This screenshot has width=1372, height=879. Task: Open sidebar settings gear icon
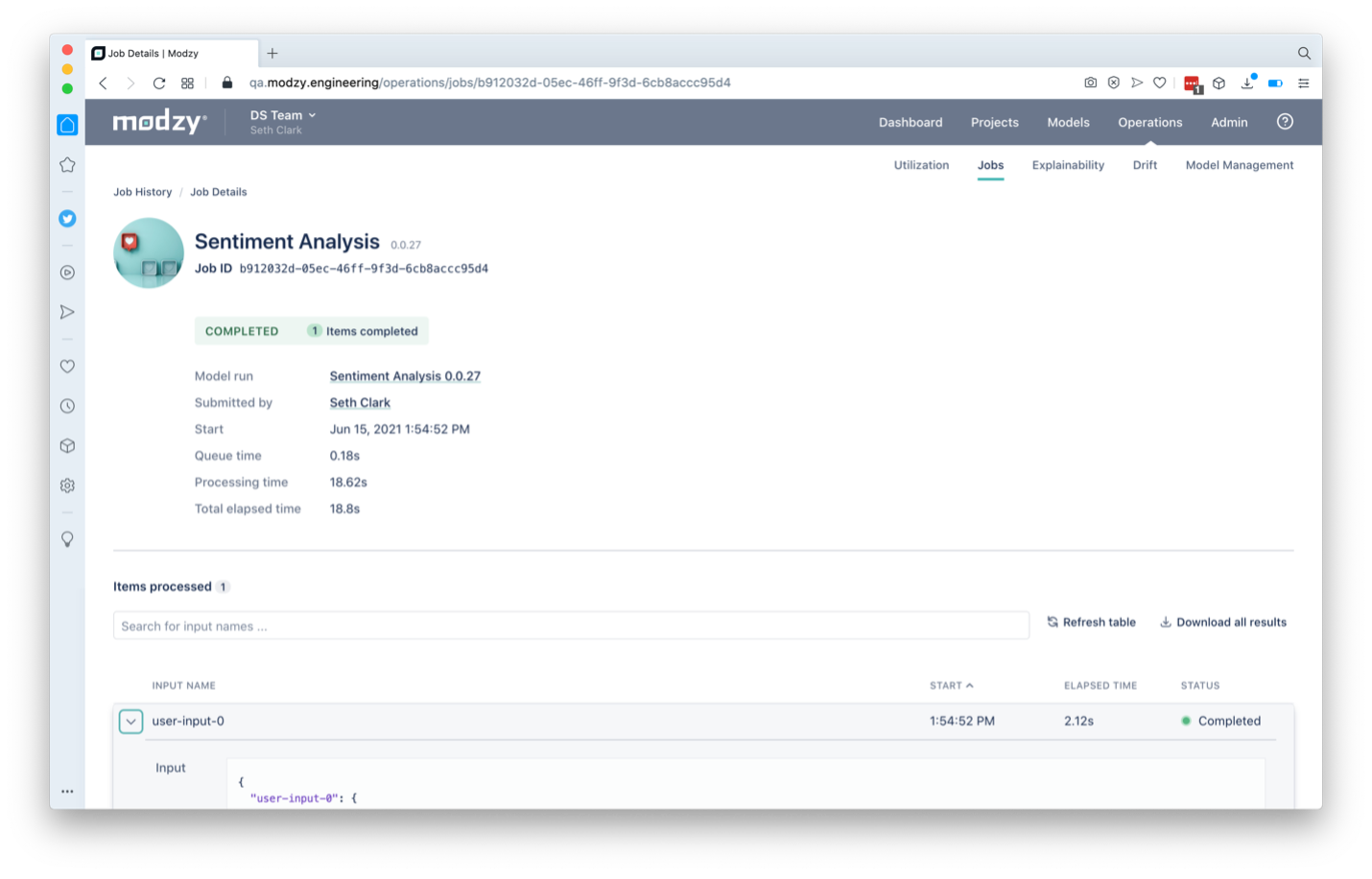(x=67, y=486)
